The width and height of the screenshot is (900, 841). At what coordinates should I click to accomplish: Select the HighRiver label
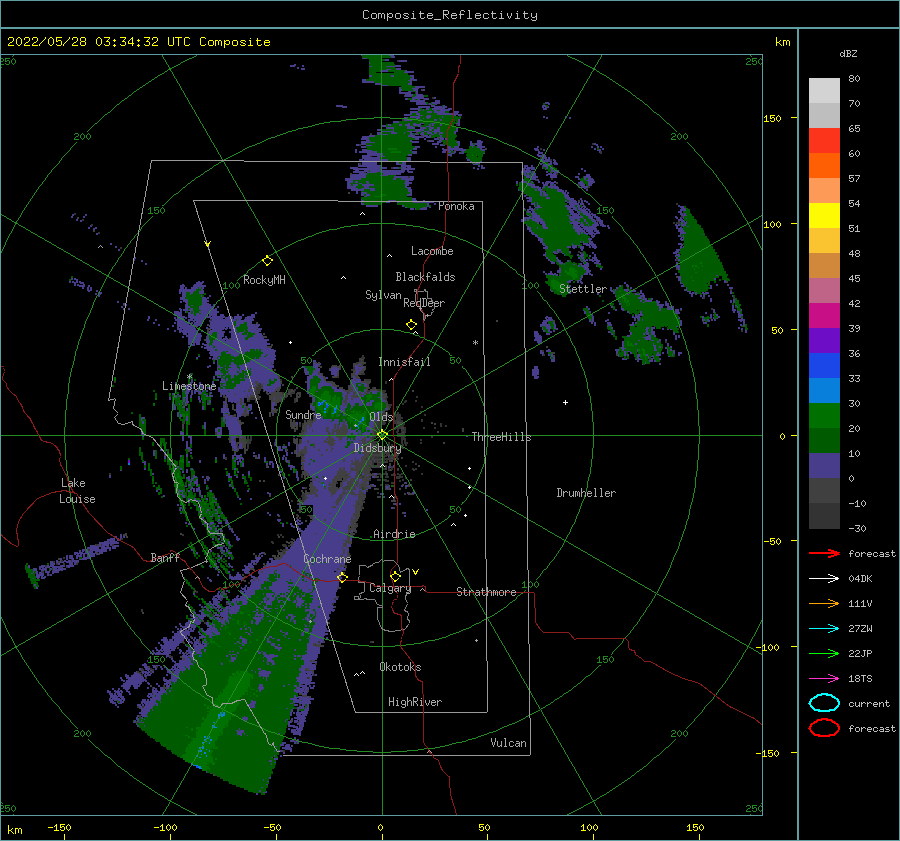pyautogui.click(x=415, y=702)
